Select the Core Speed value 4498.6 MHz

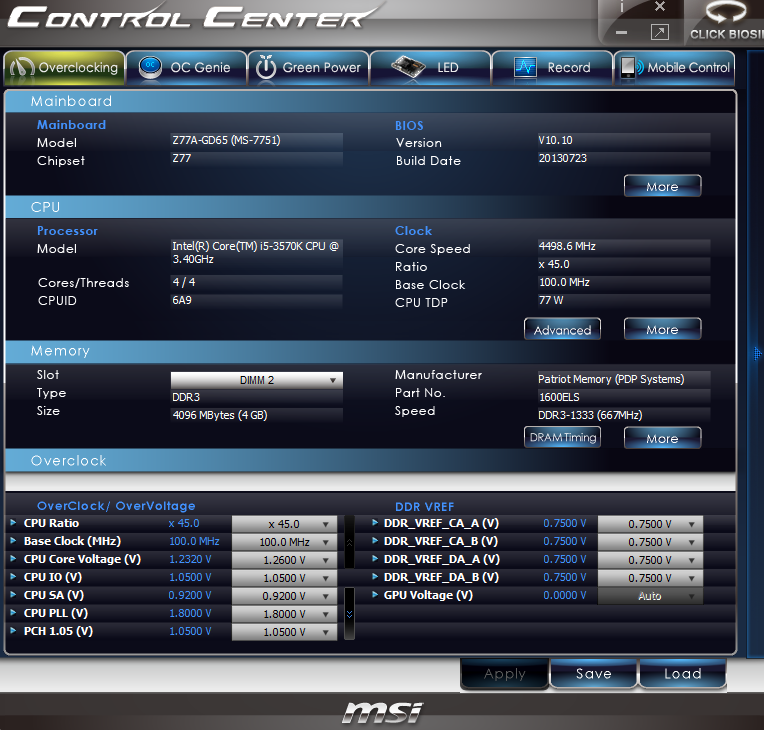pyautogui.click(x=567, y=246)
